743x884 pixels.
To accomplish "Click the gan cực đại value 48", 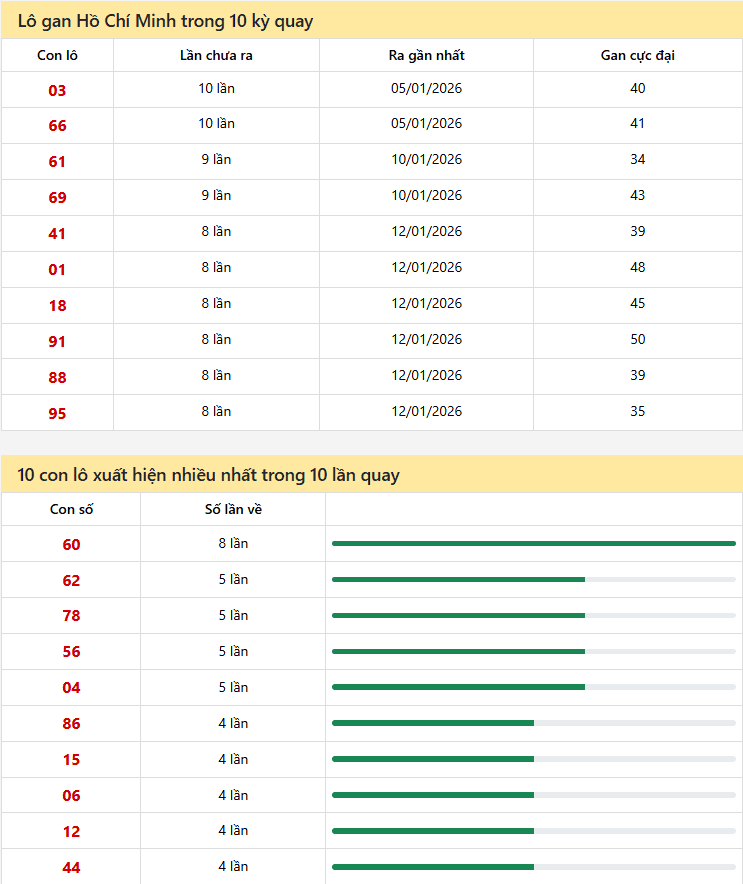I will click(637, 267).
